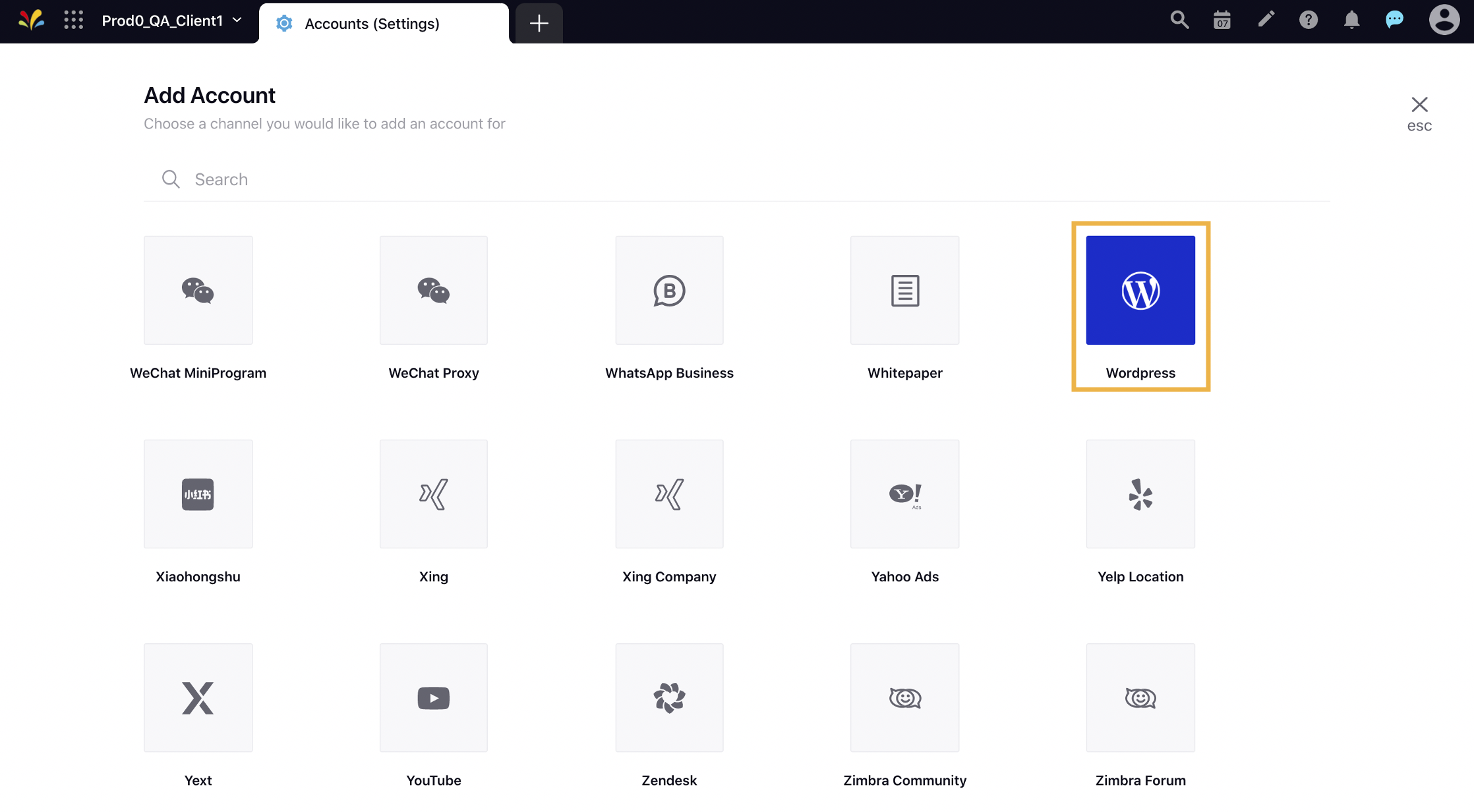This screenshot has height=812, width=1474.
Task: Click the WhatsApp Business label
Action: tap(669, 373)
